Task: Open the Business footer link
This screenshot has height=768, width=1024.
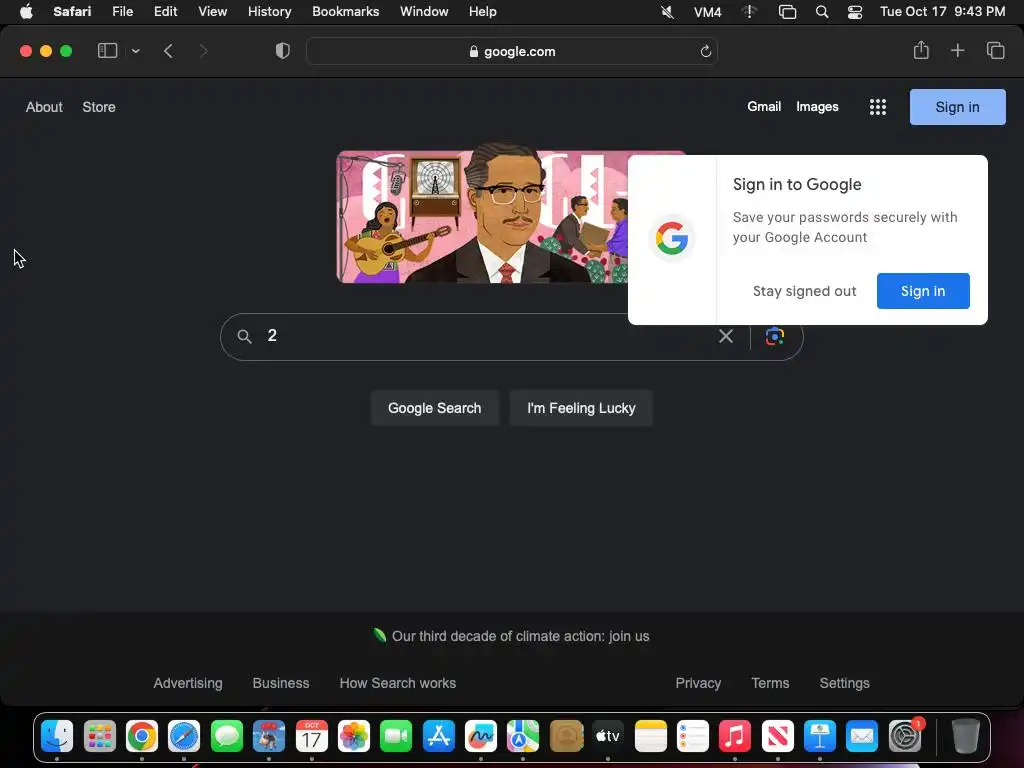Action: coord(281,683)
